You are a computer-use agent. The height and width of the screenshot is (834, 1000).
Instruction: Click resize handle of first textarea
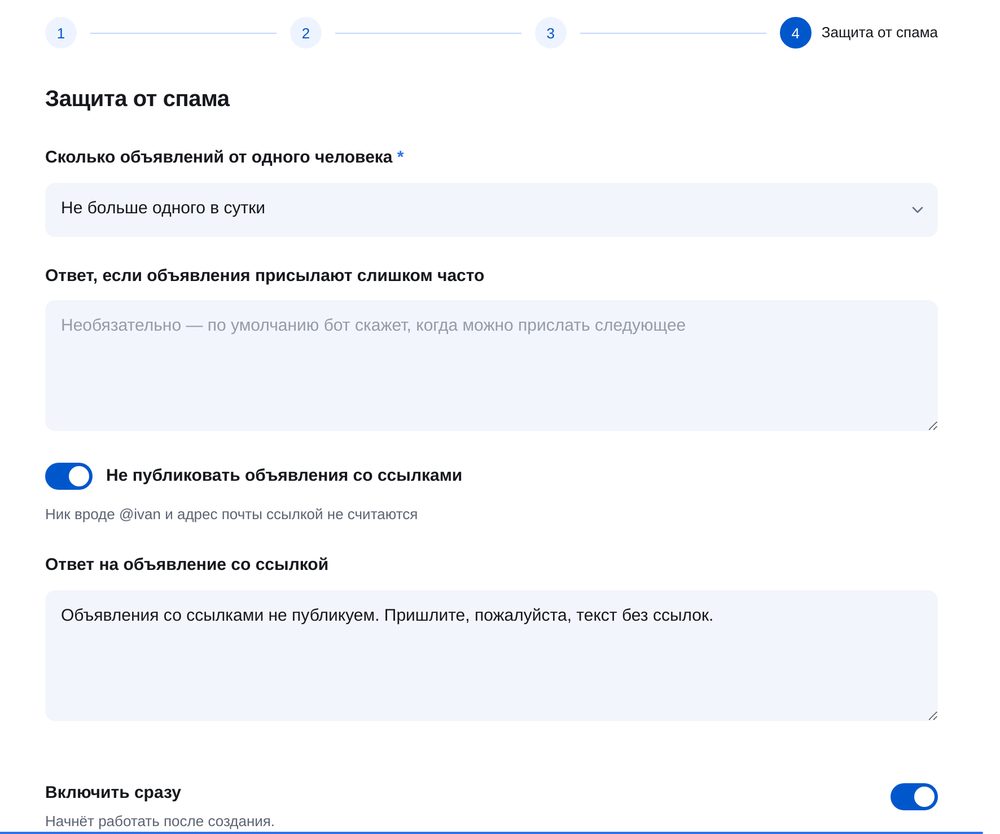932,426
